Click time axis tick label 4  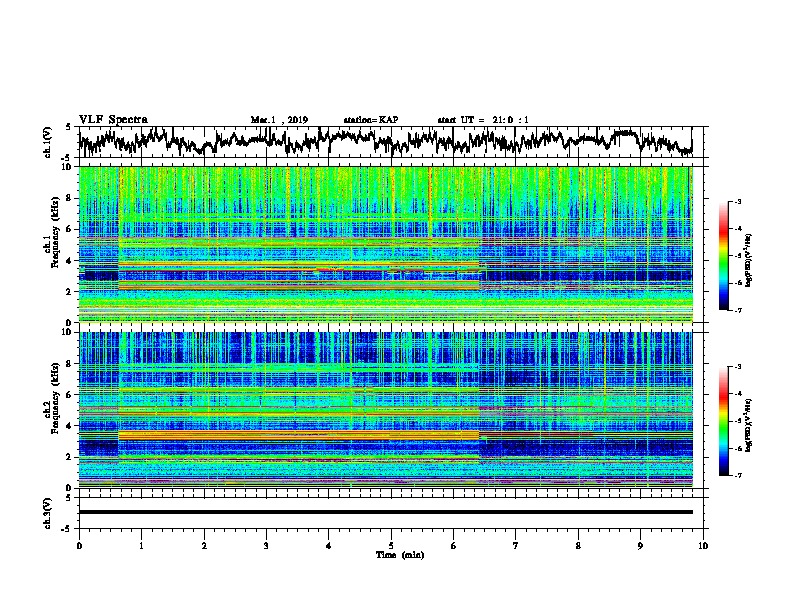(329, 546)
